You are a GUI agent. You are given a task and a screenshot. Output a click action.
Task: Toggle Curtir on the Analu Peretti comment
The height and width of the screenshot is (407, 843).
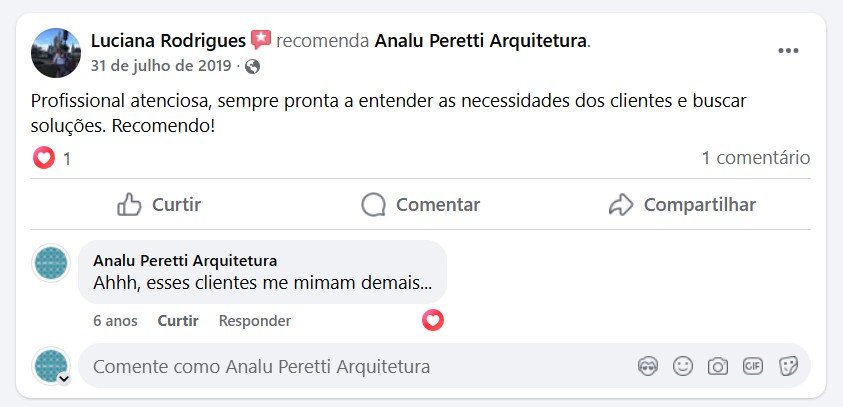pyautogui.click(x=178, y=321)
